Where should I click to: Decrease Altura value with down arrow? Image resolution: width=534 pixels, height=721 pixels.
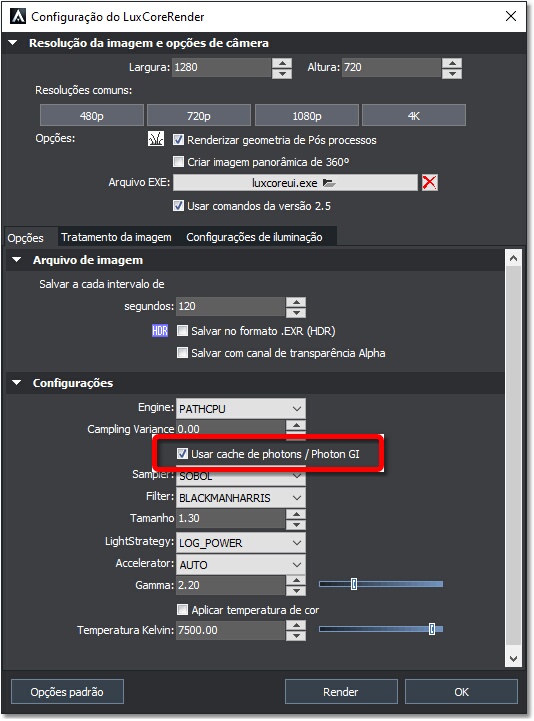452,74
